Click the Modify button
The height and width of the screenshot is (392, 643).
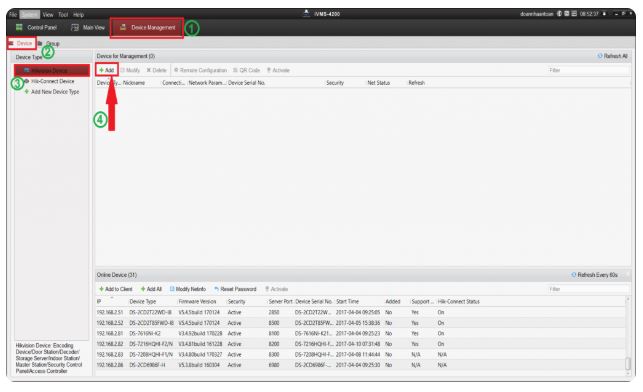point(130,70)
